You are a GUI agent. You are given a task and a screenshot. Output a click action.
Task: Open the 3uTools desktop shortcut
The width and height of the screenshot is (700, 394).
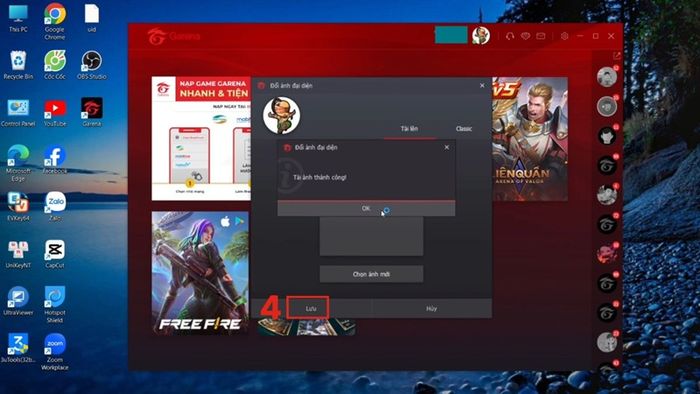tap(18, 348)
